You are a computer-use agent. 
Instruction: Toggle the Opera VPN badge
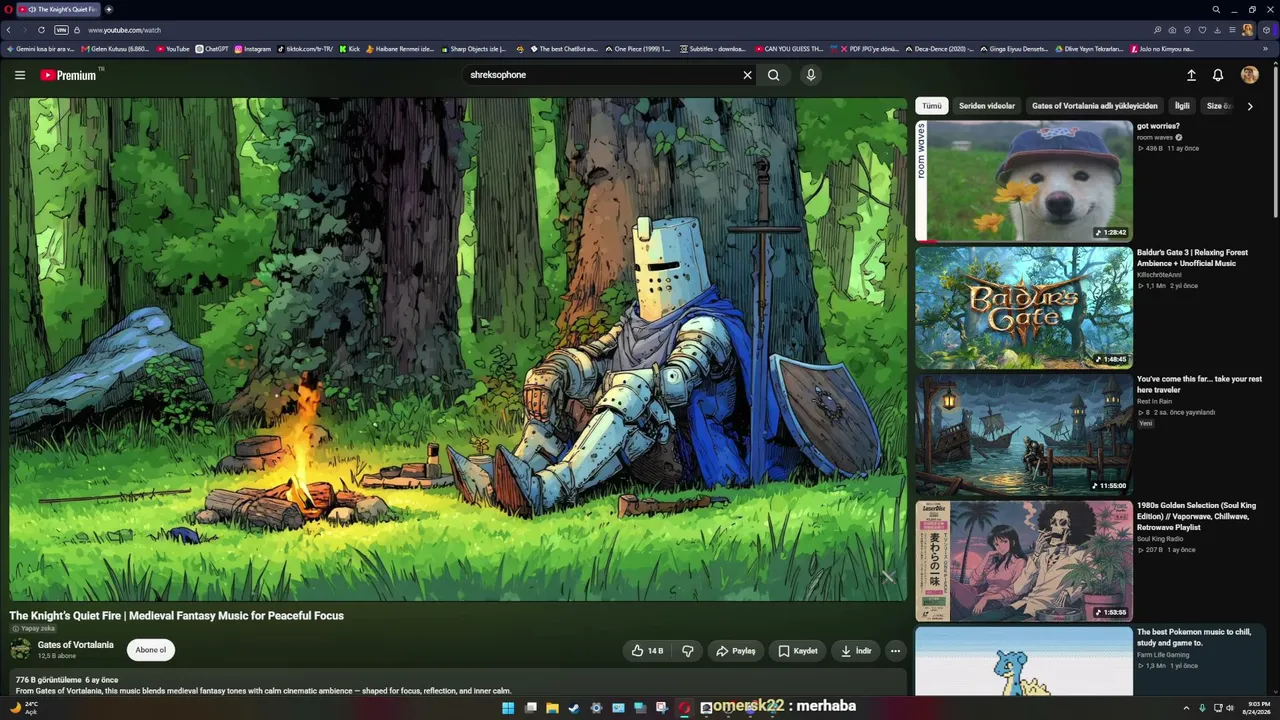pos(61,30)
